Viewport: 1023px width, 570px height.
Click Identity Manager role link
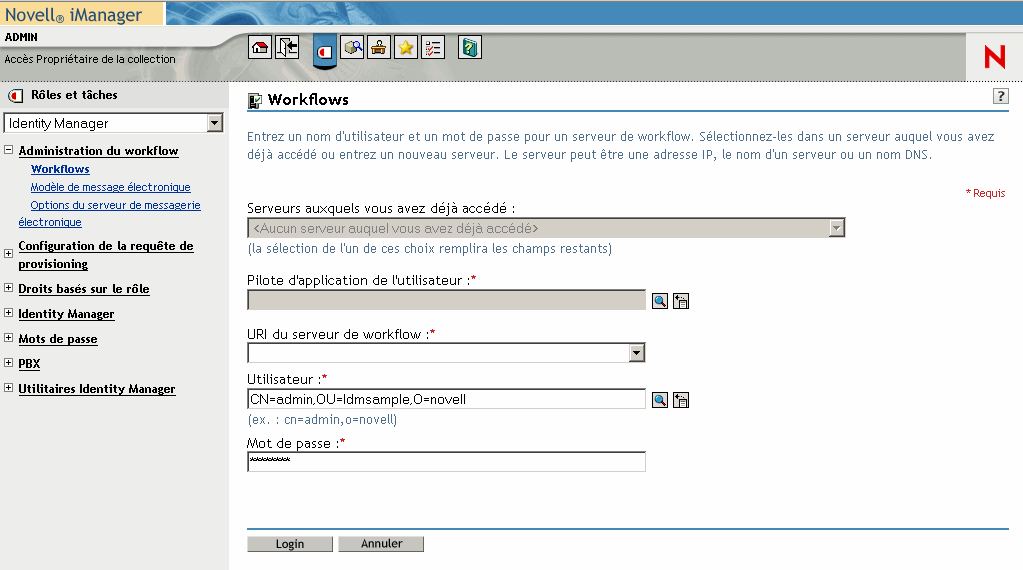tap(66, 314)
